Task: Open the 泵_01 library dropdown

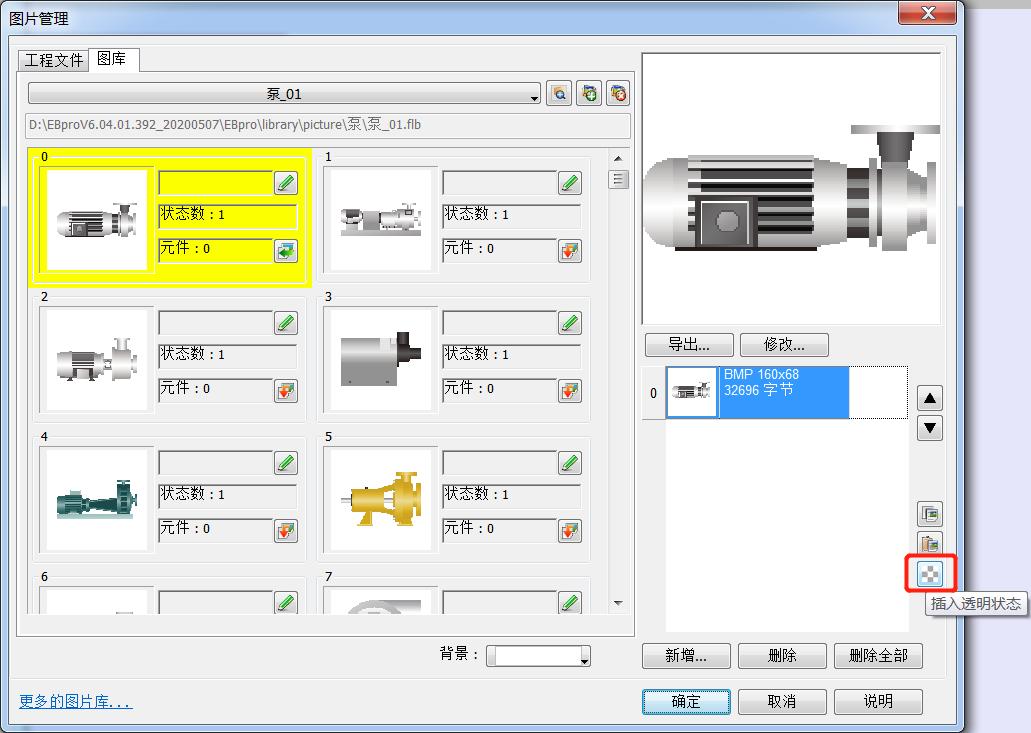Action: point(284,94)
